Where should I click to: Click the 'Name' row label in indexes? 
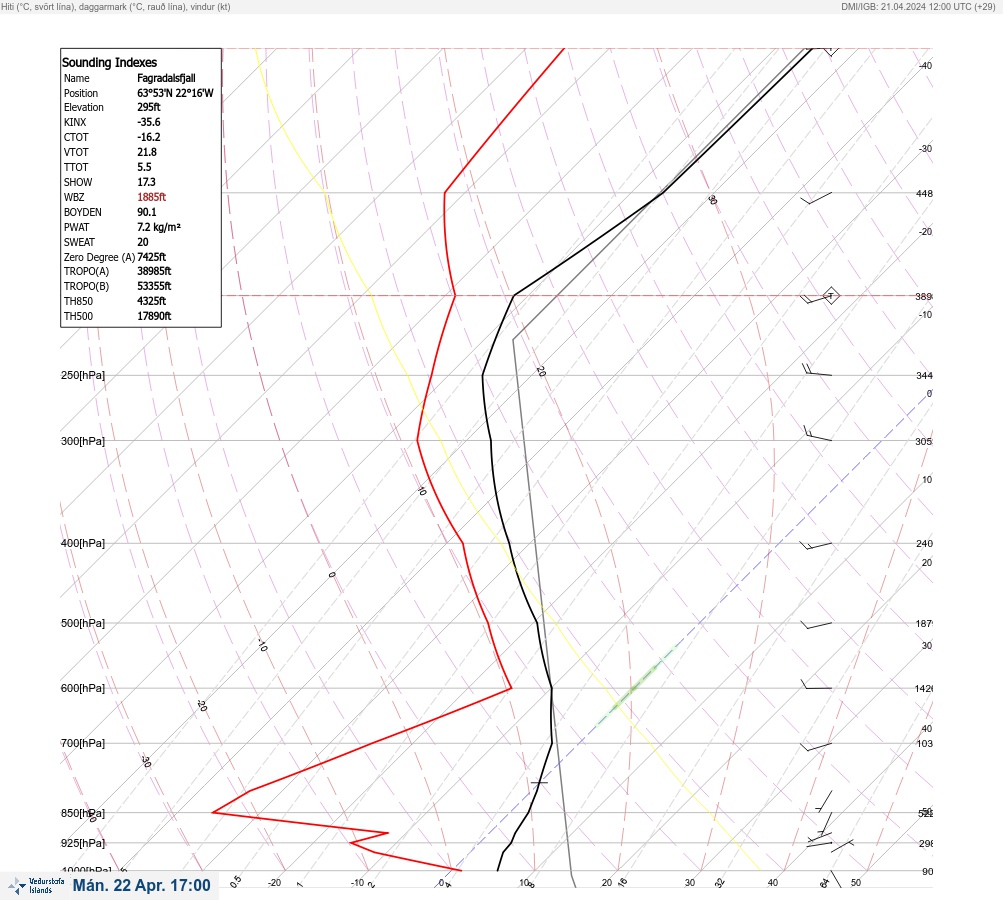tap(77, 78)
